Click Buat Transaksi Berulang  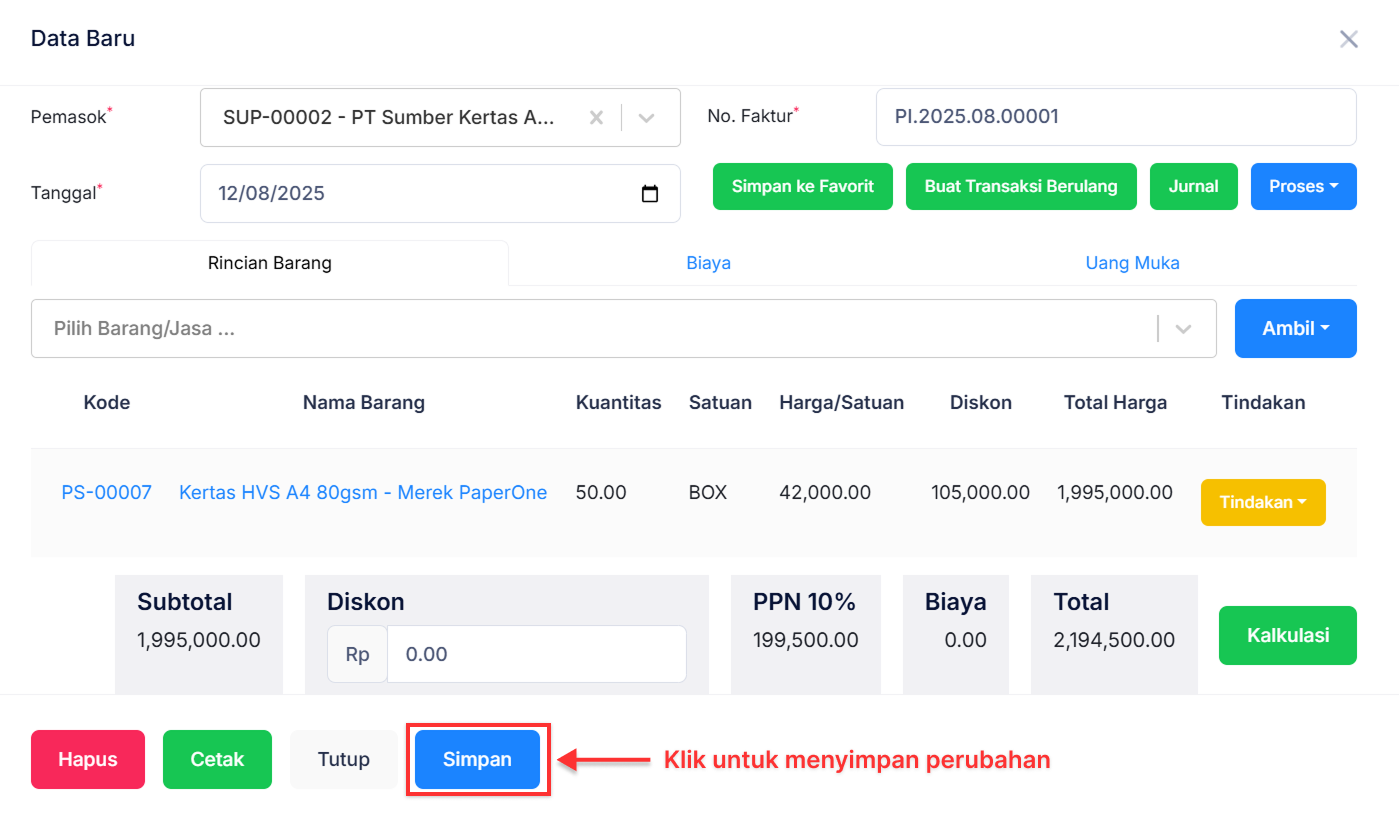(1021, 186)
